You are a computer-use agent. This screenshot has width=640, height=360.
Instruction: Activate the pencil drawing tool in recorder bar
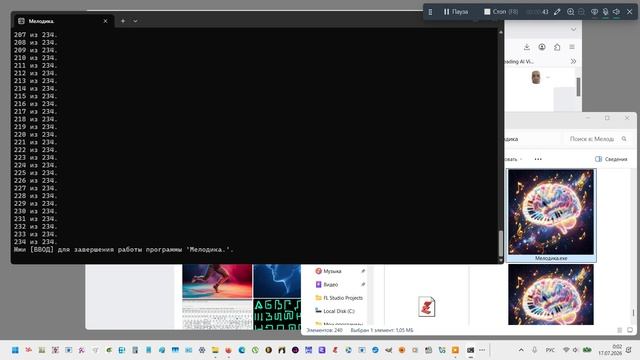[557, 12]
